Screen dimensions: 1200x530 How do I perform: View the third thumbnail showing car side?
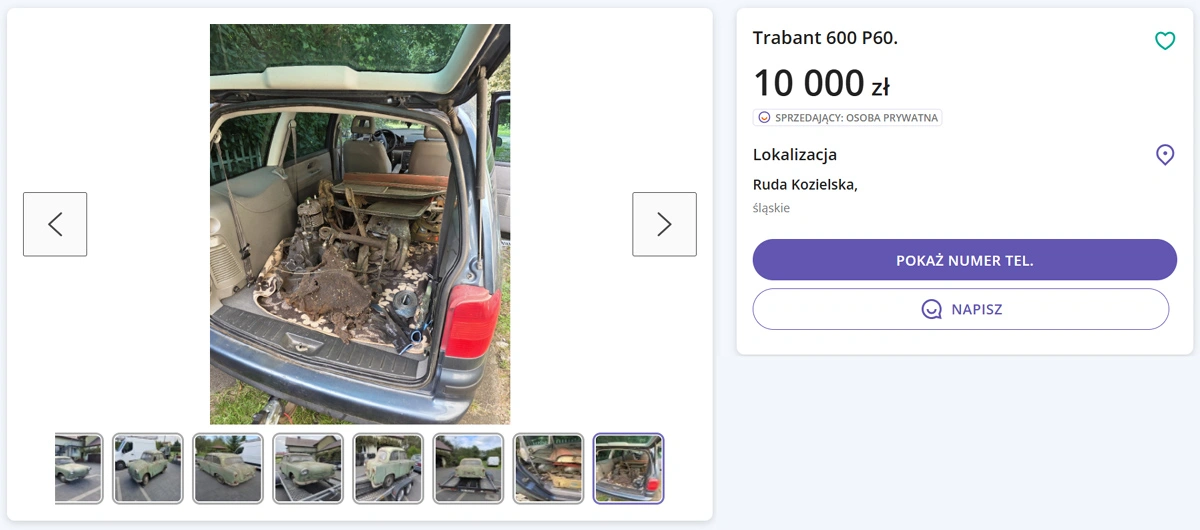click(228, 468)
